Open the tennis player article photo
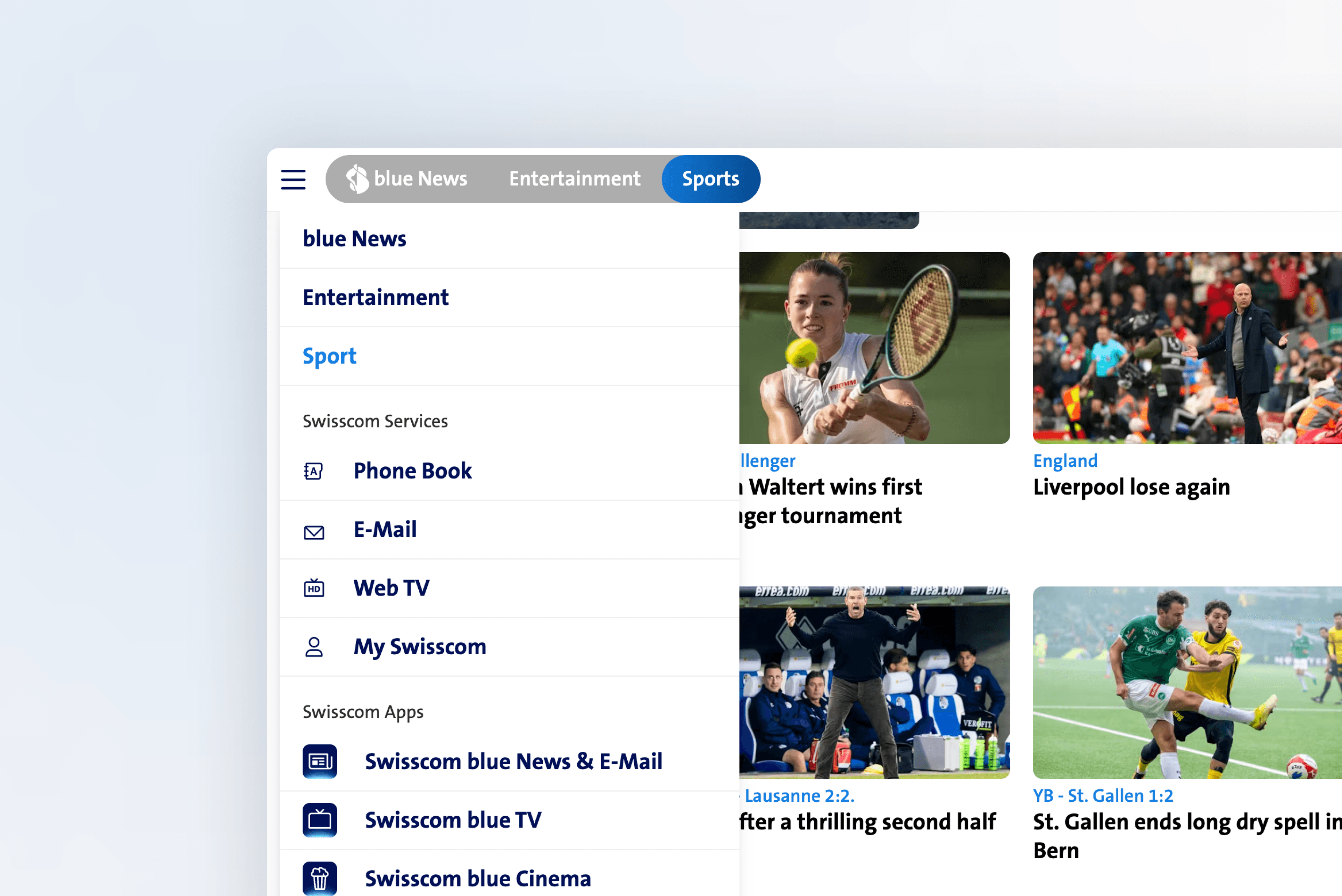The image size is (1342, 896). pyautogui.click(x=874, y=348)
